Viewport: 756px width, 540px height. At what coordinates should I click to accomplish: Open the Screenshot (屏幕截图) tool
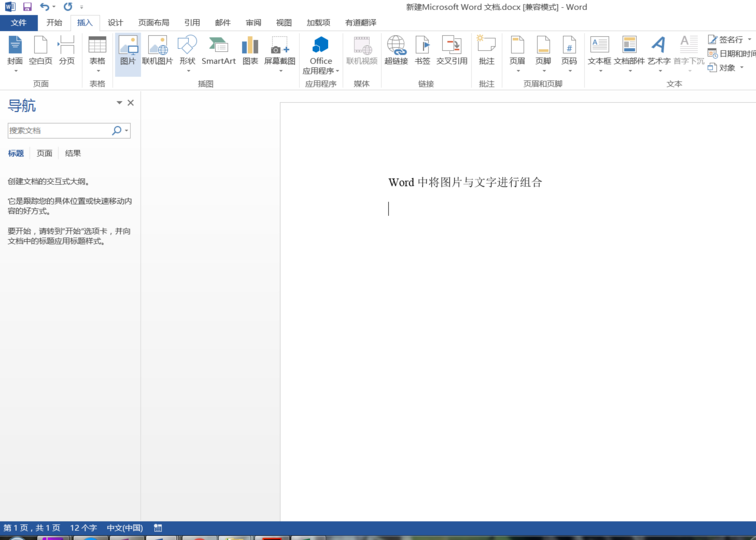[280, 54]
